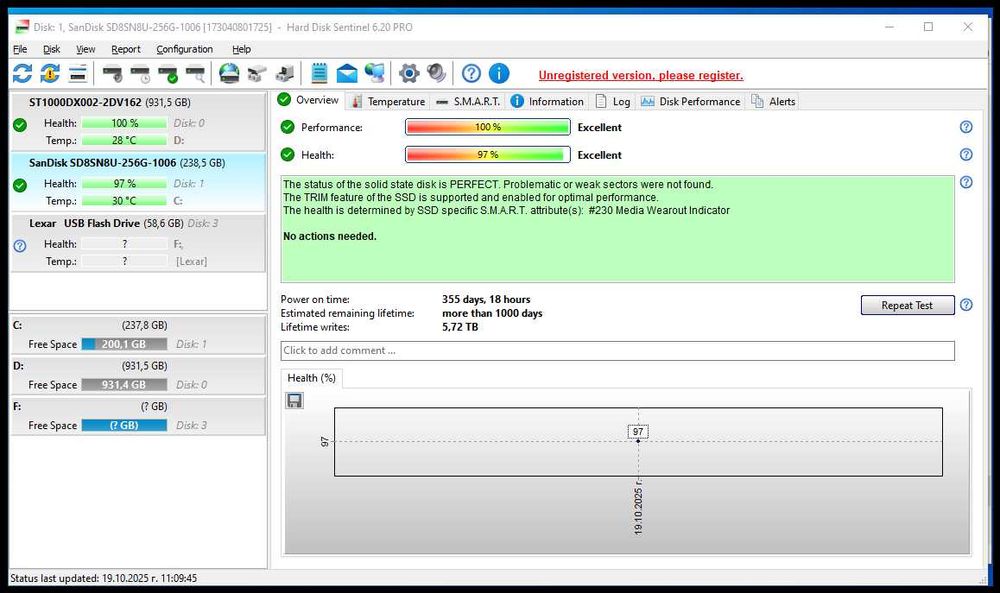Click the Performance 100 % gradient bar
This screenshot has height=593, width=1000.
pyautogui.click(x=488, y=127)
